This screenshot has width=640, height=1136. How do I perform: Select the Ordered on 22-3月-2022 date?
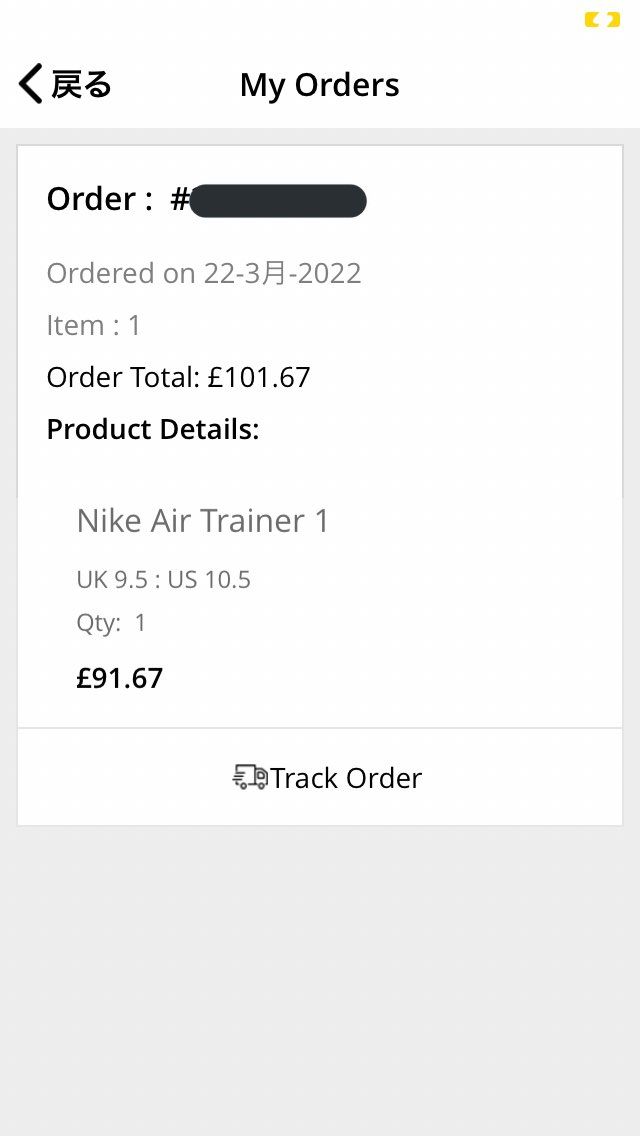204,273
